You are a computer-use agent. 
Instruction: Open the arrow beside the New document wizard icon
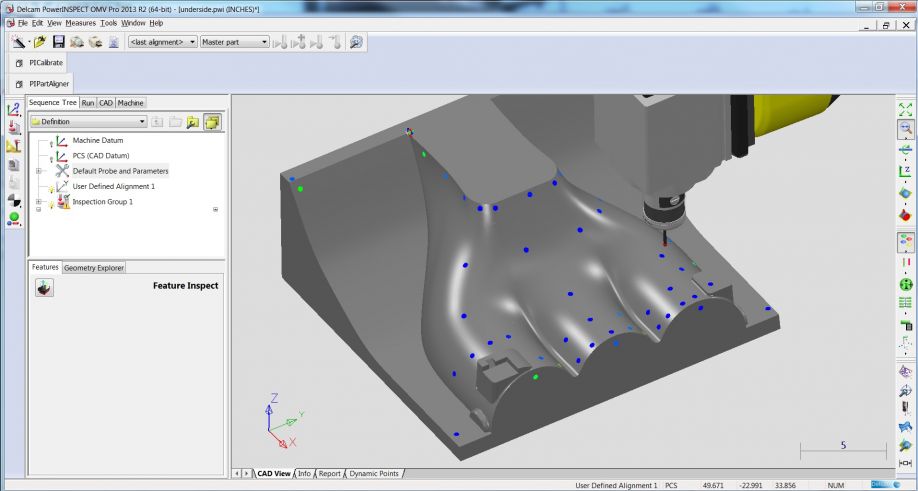tap(29, 42)
